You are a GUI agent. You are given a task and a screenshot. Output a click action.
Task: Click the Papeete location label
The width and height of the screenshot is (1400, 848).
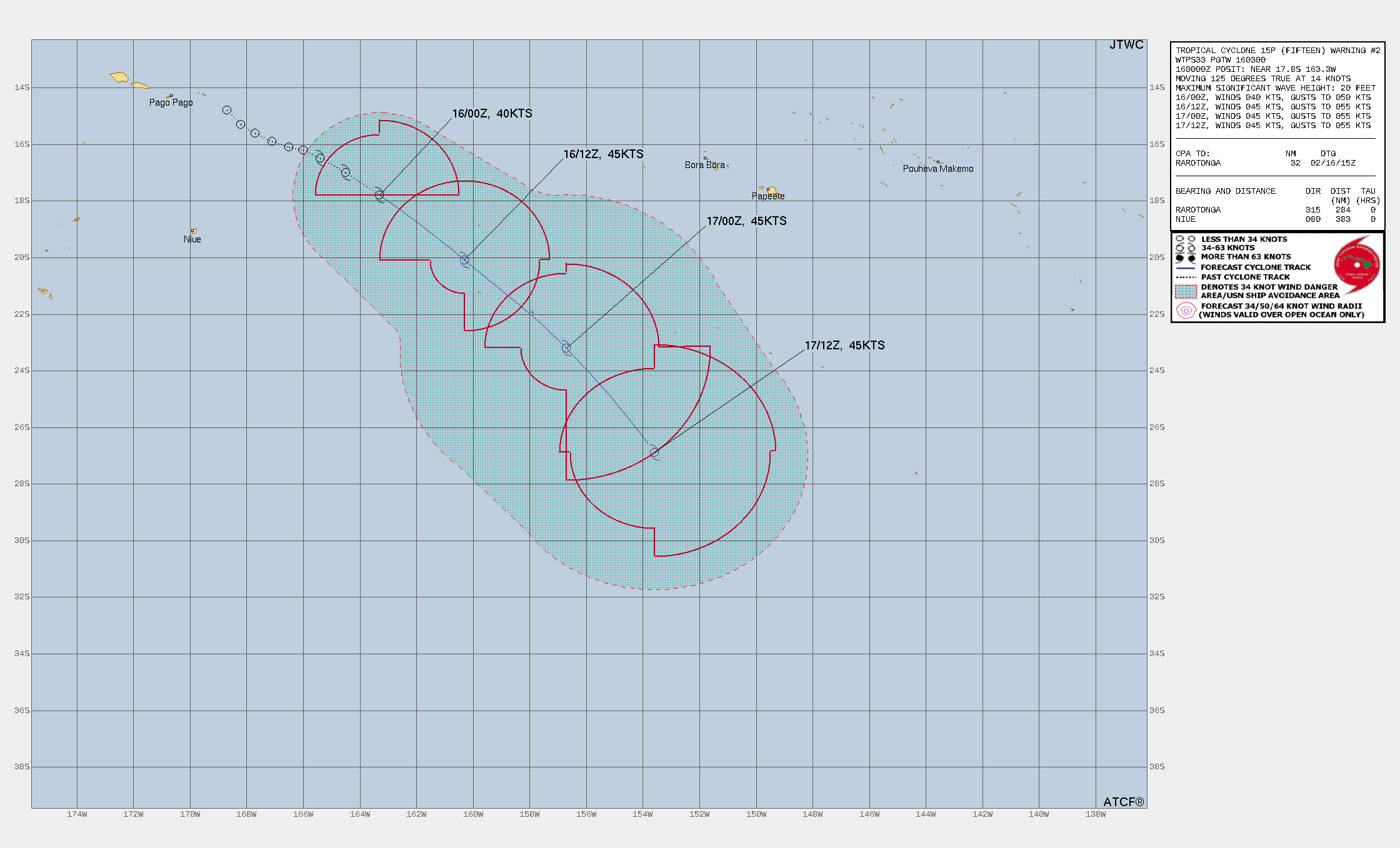[767, 196]
